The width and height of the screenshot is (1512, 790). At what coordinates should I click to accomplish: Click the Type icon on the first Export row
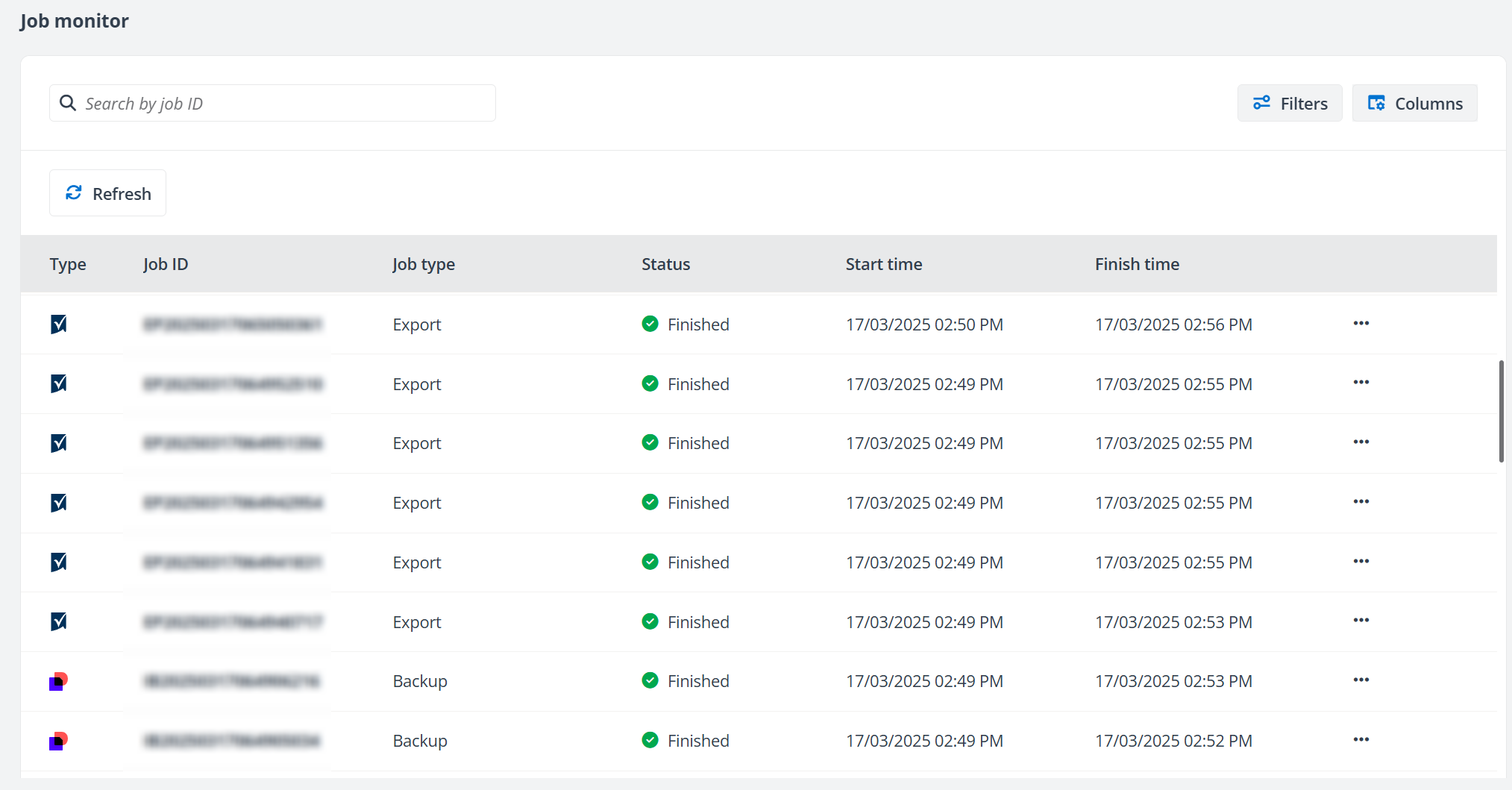(x=59, y=324)
